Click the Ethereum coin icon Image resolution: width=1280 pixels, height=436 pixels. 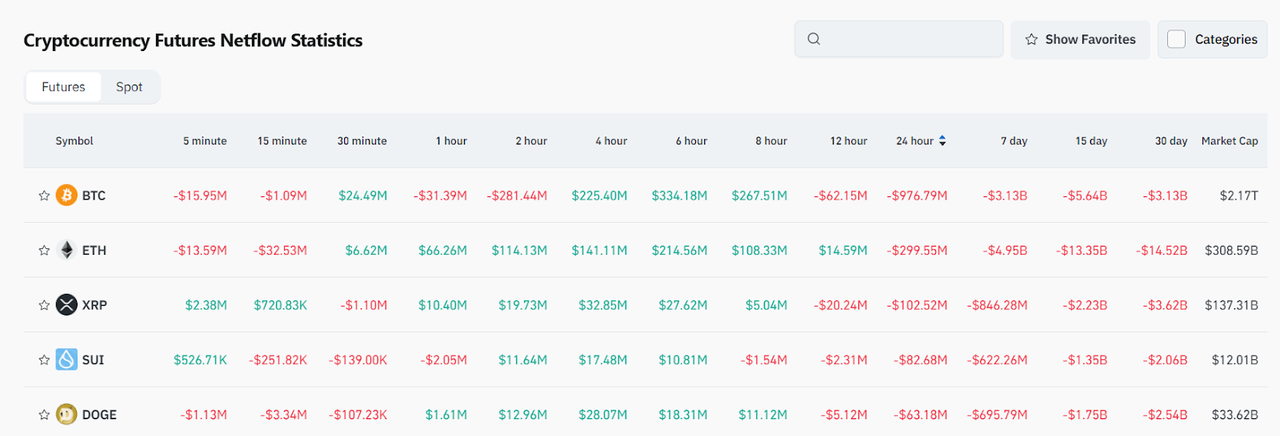tap(67, 250)
